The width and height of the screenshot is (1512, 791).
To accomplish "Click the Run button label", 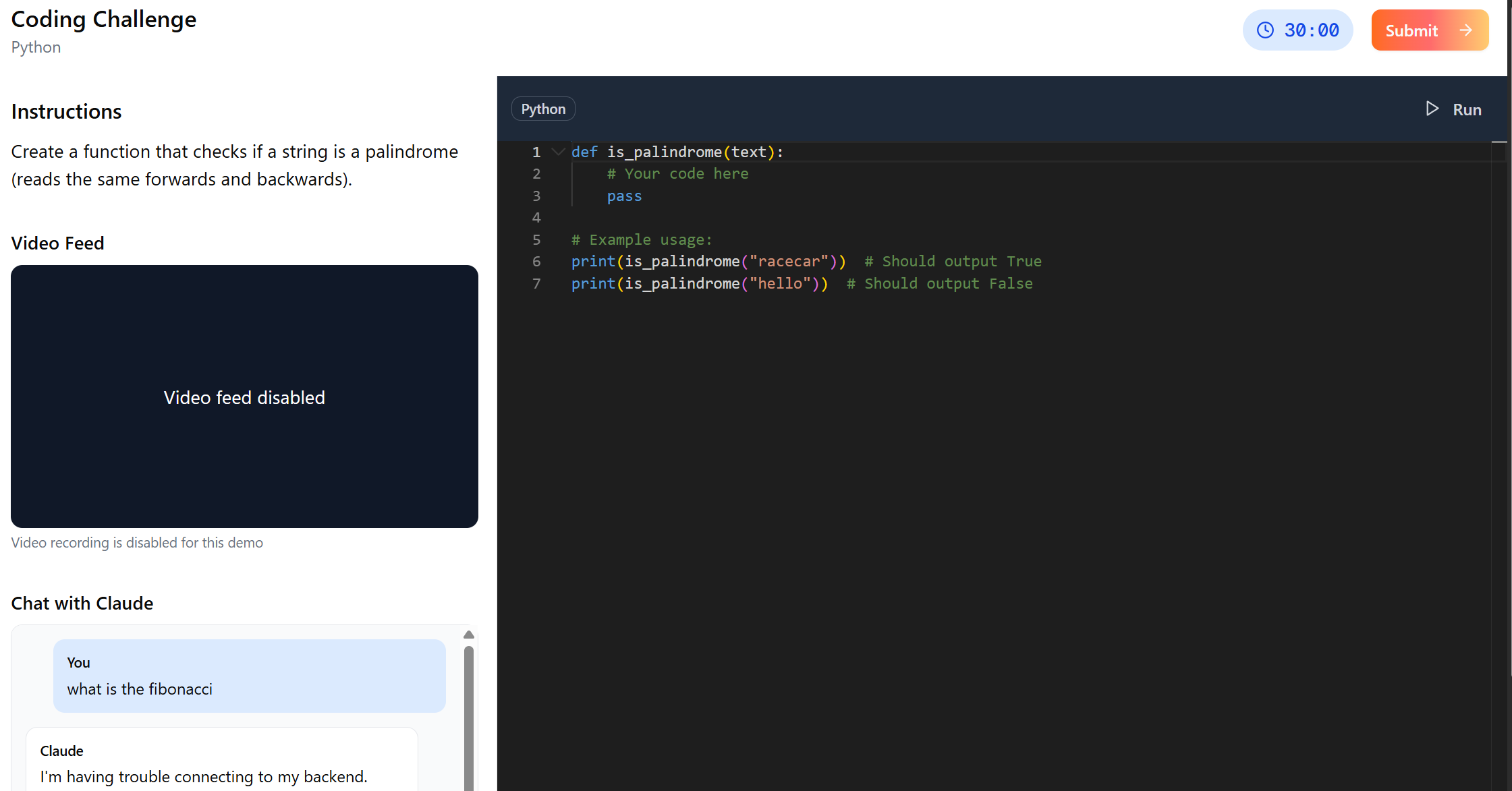I will (x=1467, y=110).
